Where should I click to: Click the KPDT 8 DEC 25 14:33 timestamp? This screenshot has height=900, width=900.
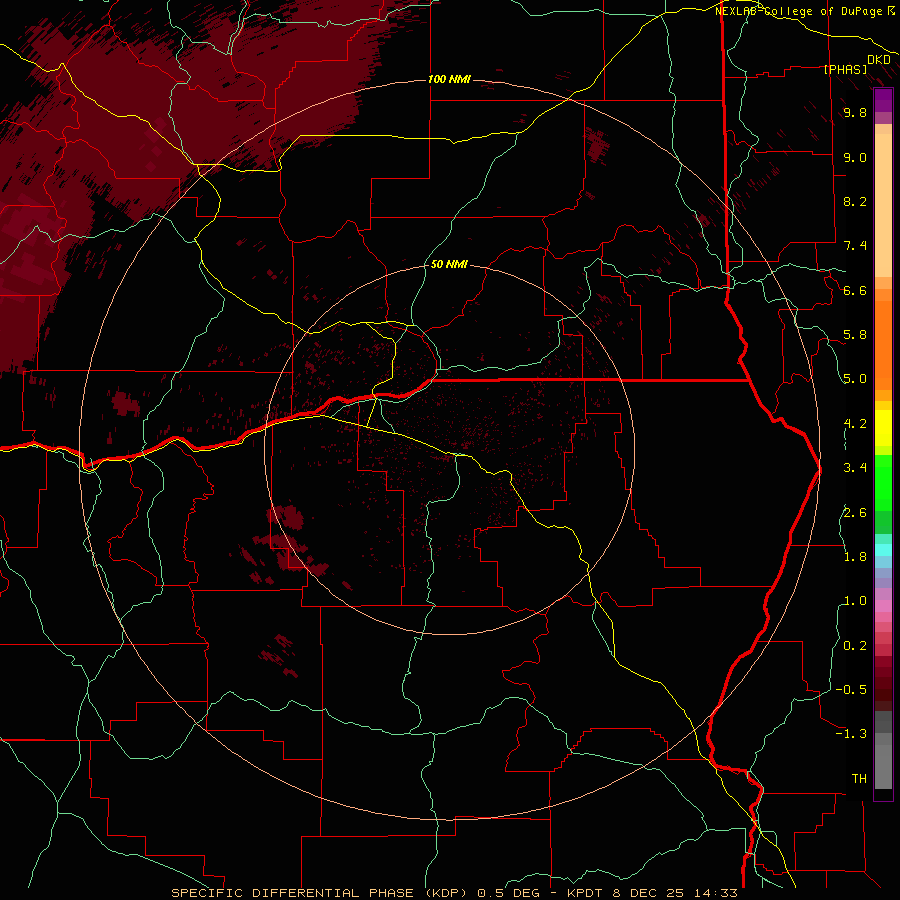(x=652, y=893)
